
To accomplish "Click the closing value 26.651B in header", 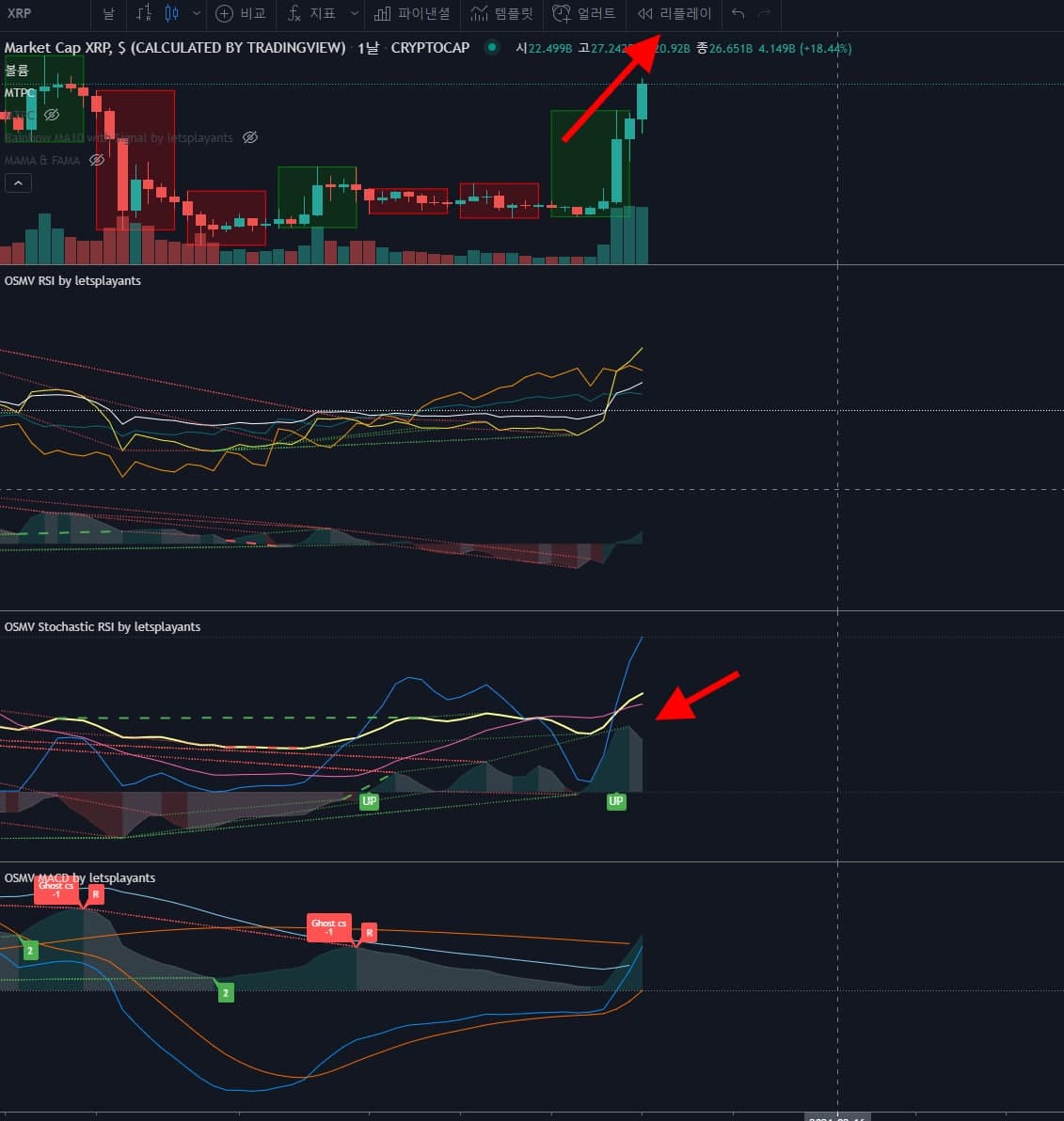I will [731, 49].
